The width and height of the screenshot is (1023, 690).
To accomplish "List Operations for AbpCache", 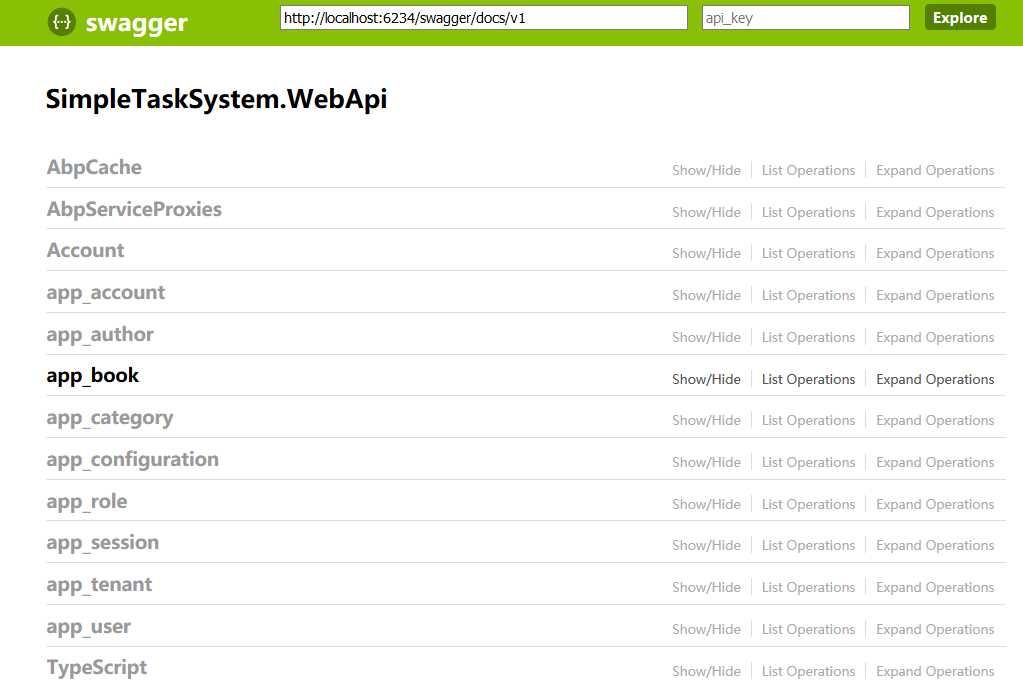I will [808, 170].
